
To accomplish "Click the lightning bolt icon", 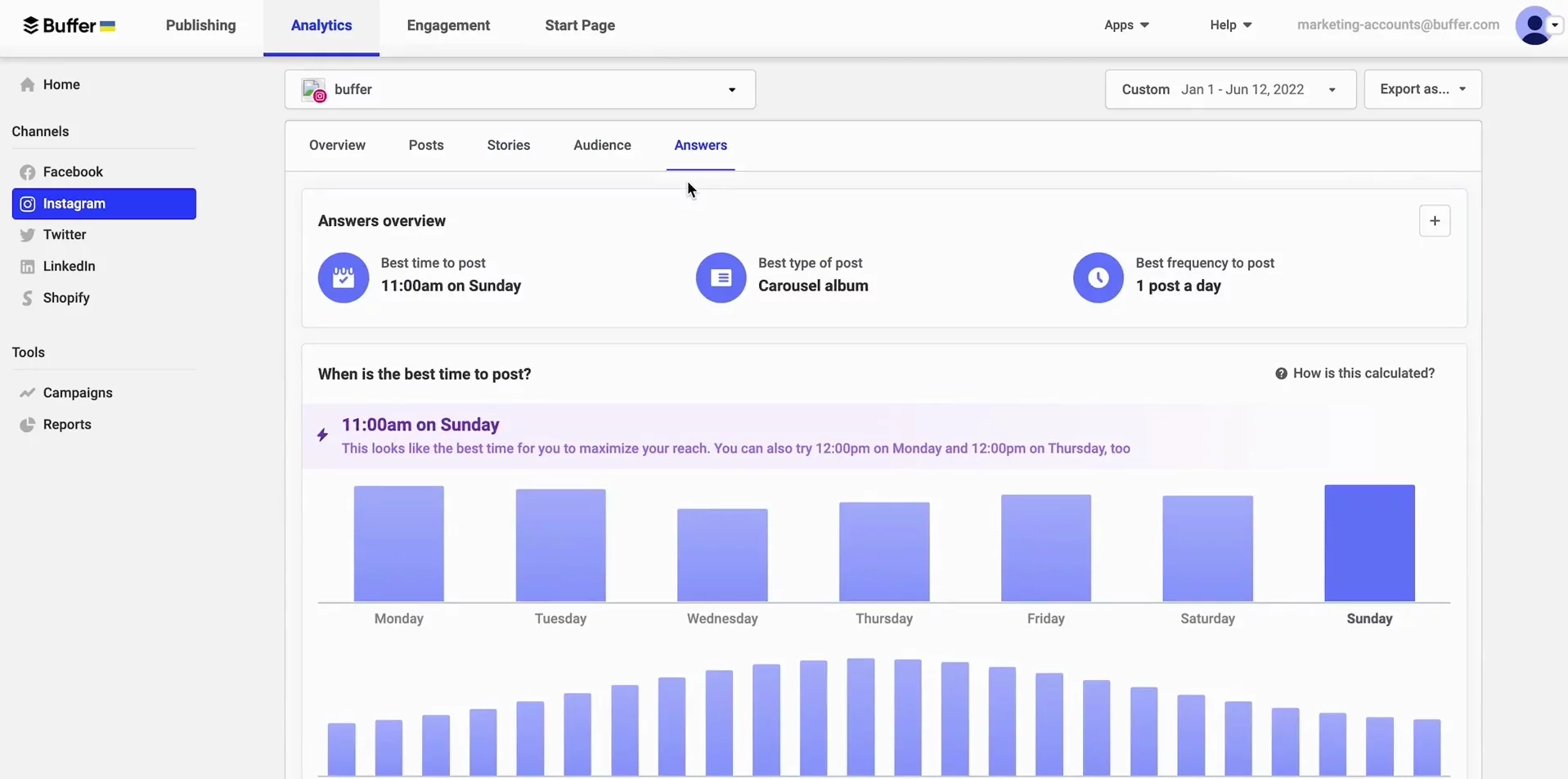I will [x=322, y=435].
